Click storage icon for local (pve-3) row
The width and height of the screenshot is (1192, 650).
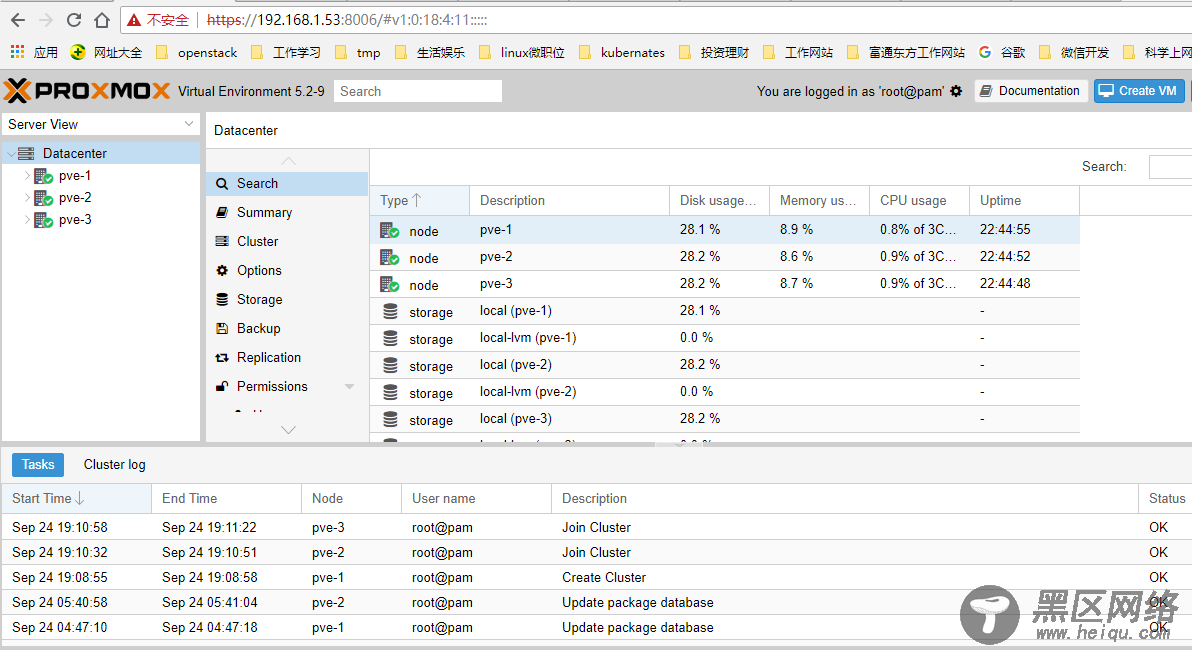(x=390, y=419)
